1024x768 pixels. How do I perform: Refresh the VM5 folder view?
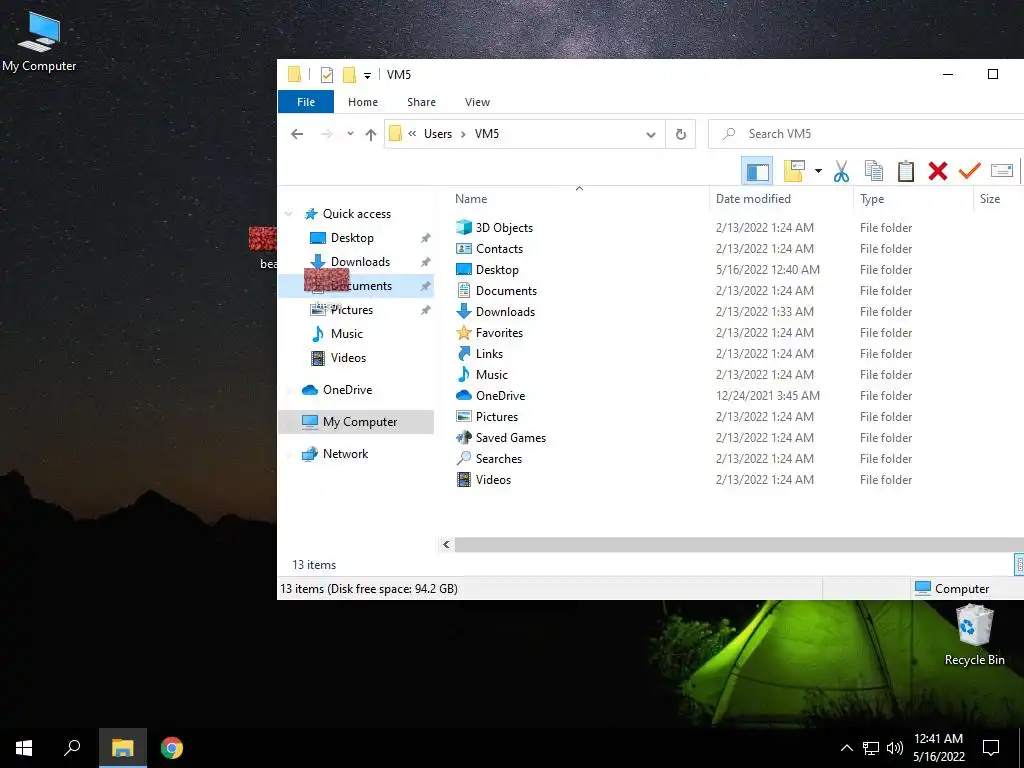tap(680, 135)
